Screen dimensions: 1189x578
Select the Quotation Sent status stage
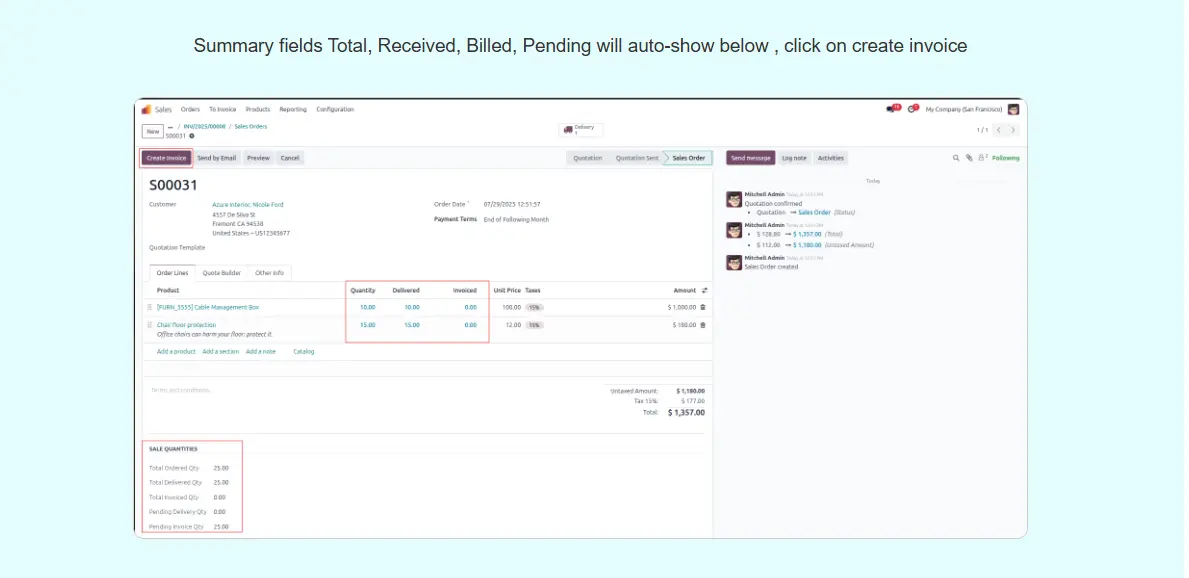click(636, 158)
